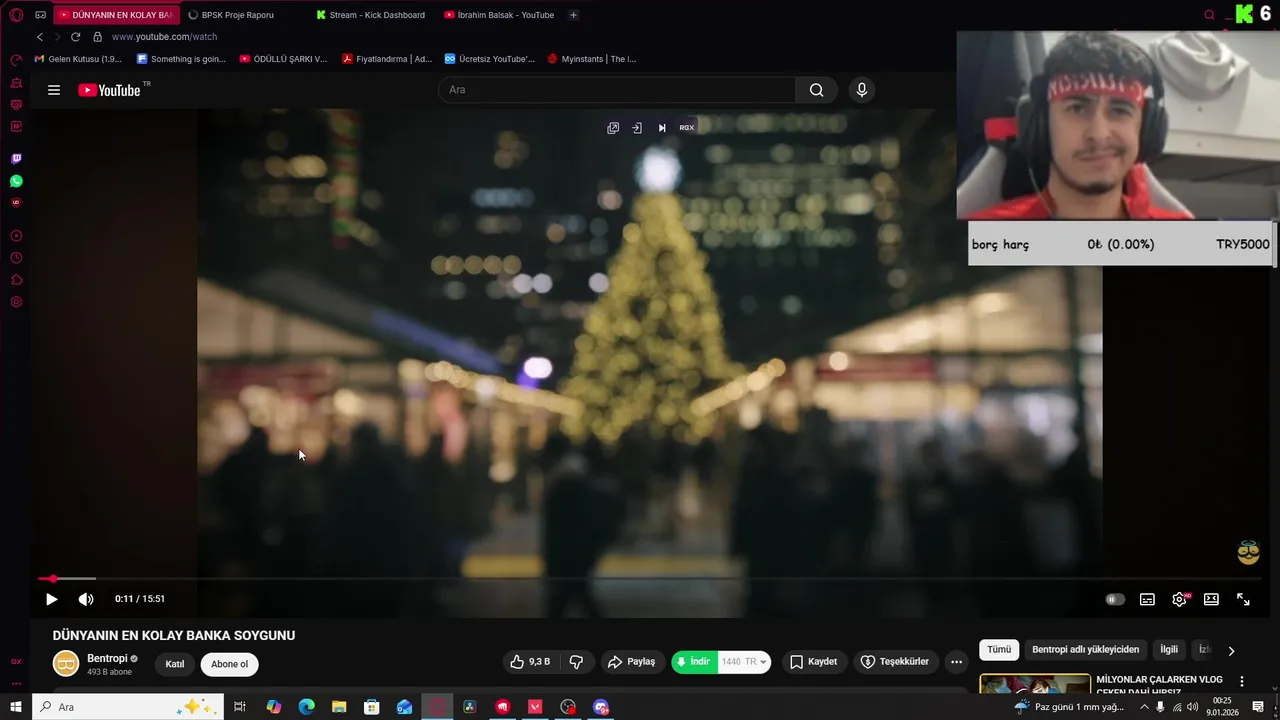The width and height of the screenshot is (1280, 720).
Task: Click the Katıl join button
Action: pos(175,664)
